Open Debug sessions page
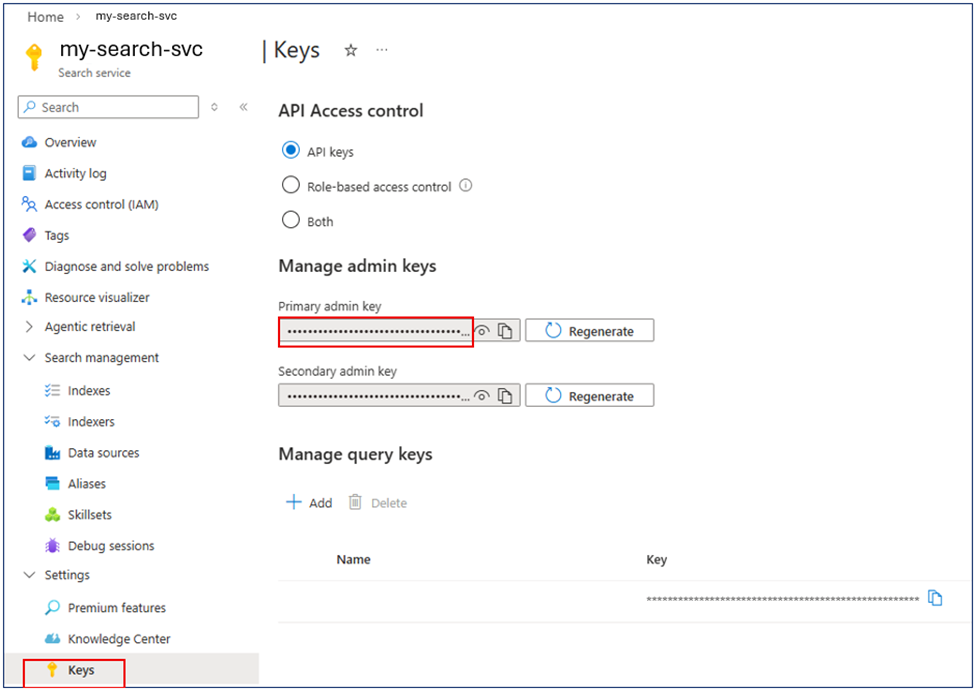Image resolution: width=975 pixels, height=689 pixels. point(111,546)
